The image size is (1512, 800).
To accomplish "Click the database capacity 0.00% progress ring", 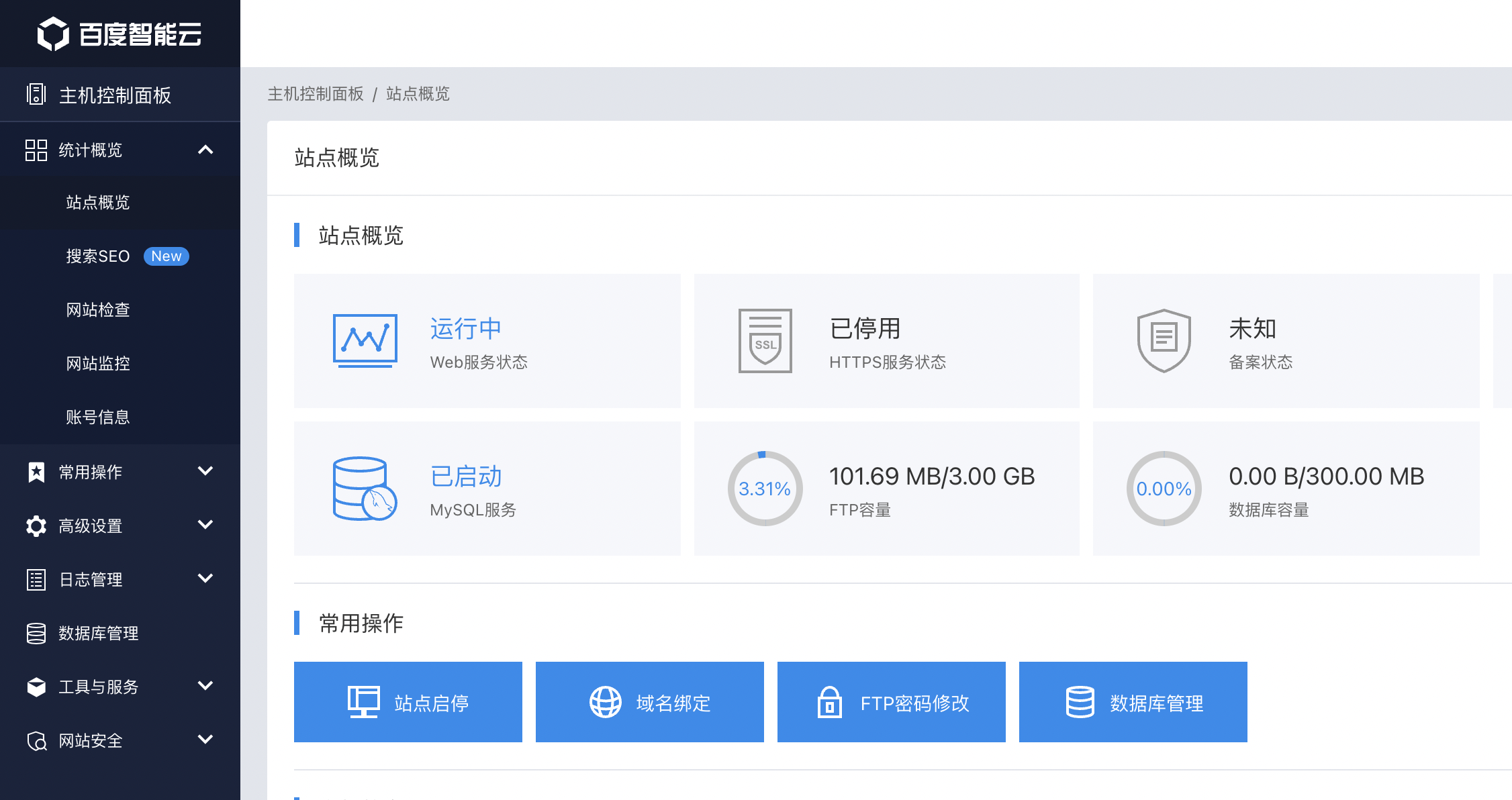I will 1164,488.
